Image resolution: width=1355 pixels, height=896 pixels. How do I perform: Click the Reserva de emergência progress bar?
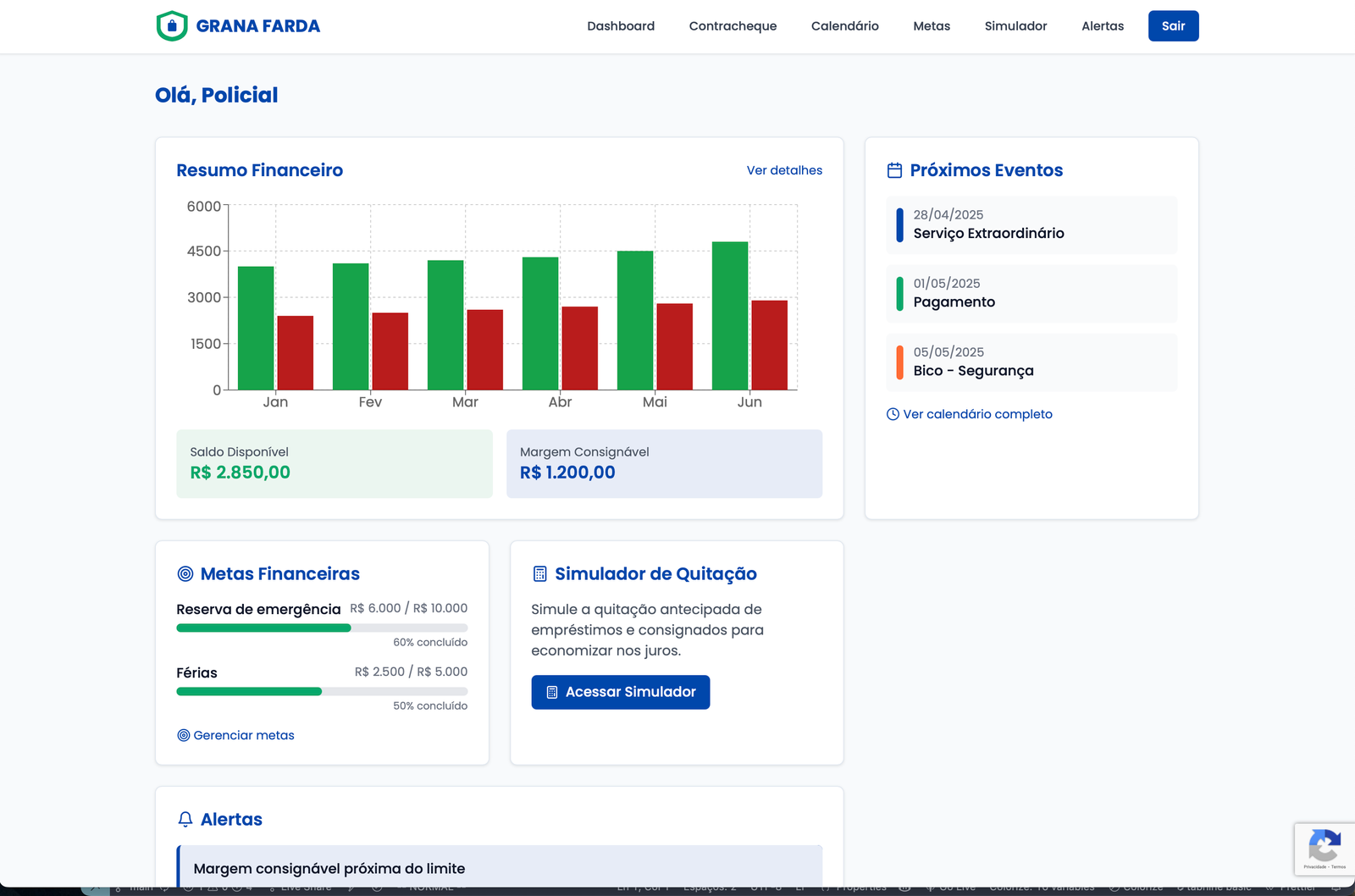(x=321, y=628)
